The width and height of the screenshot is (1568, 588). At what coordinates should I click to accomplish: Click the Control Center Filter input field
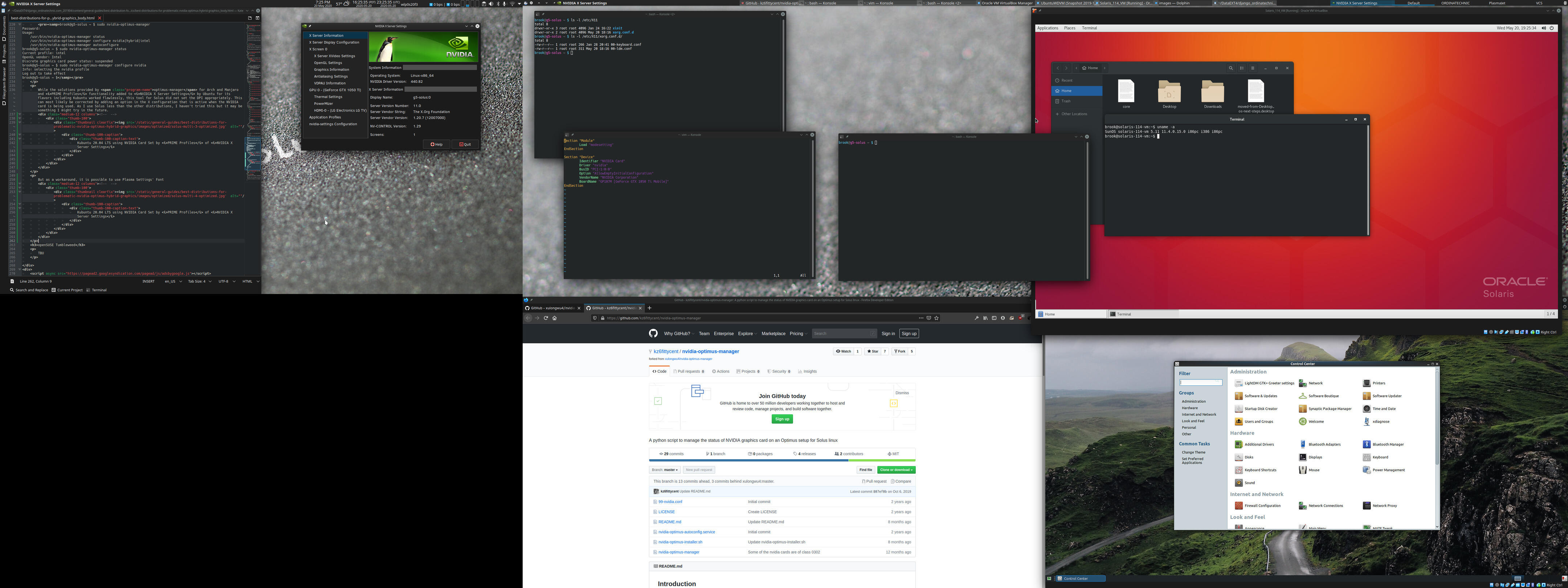tap(1200, 382)
